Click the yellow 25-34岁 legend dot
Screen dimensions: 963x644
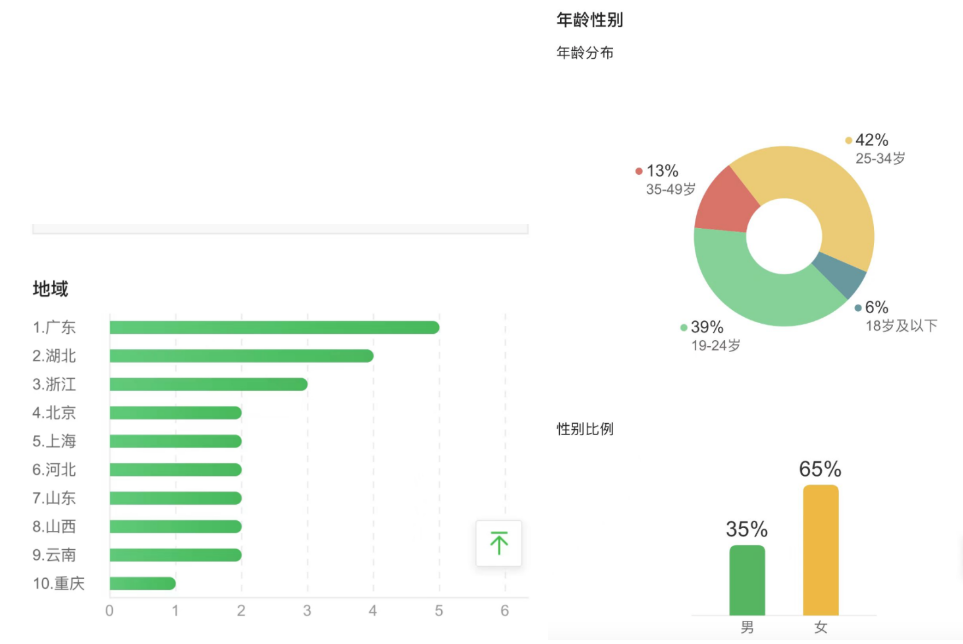click(x=849, y=140)
